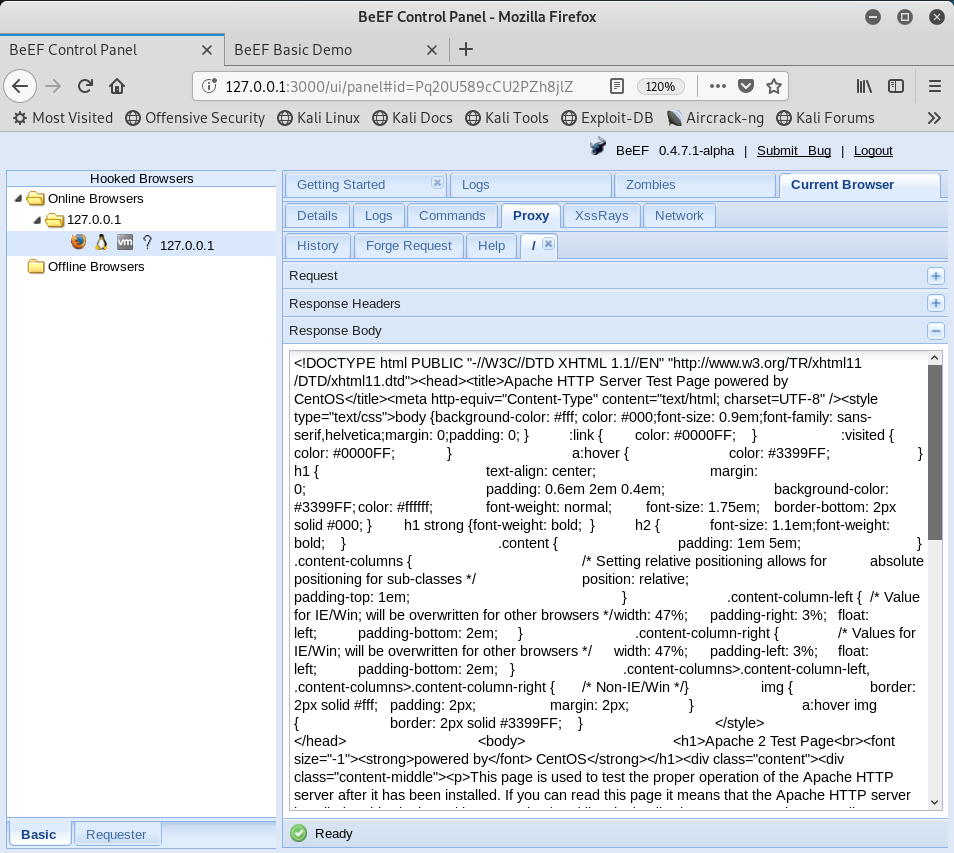Open the Kali Tools bookmark

507,118
